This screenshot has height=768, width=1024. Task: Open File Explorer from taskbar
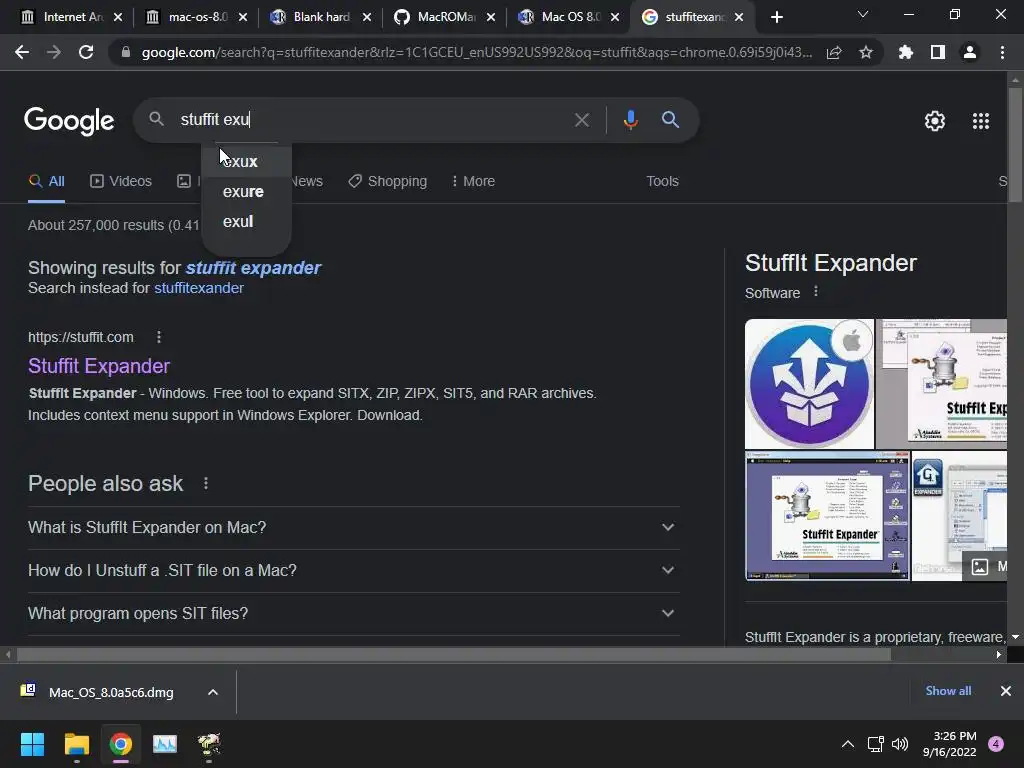76,744
